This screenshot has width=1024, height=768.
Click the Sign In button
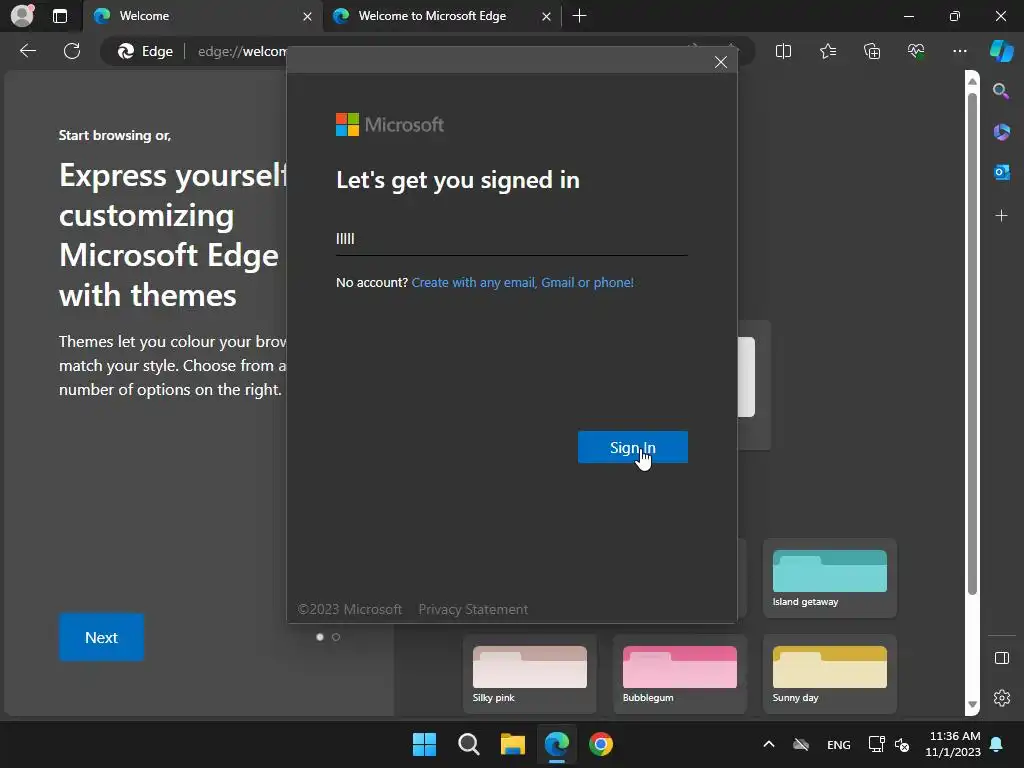click(x=632, y=447)
